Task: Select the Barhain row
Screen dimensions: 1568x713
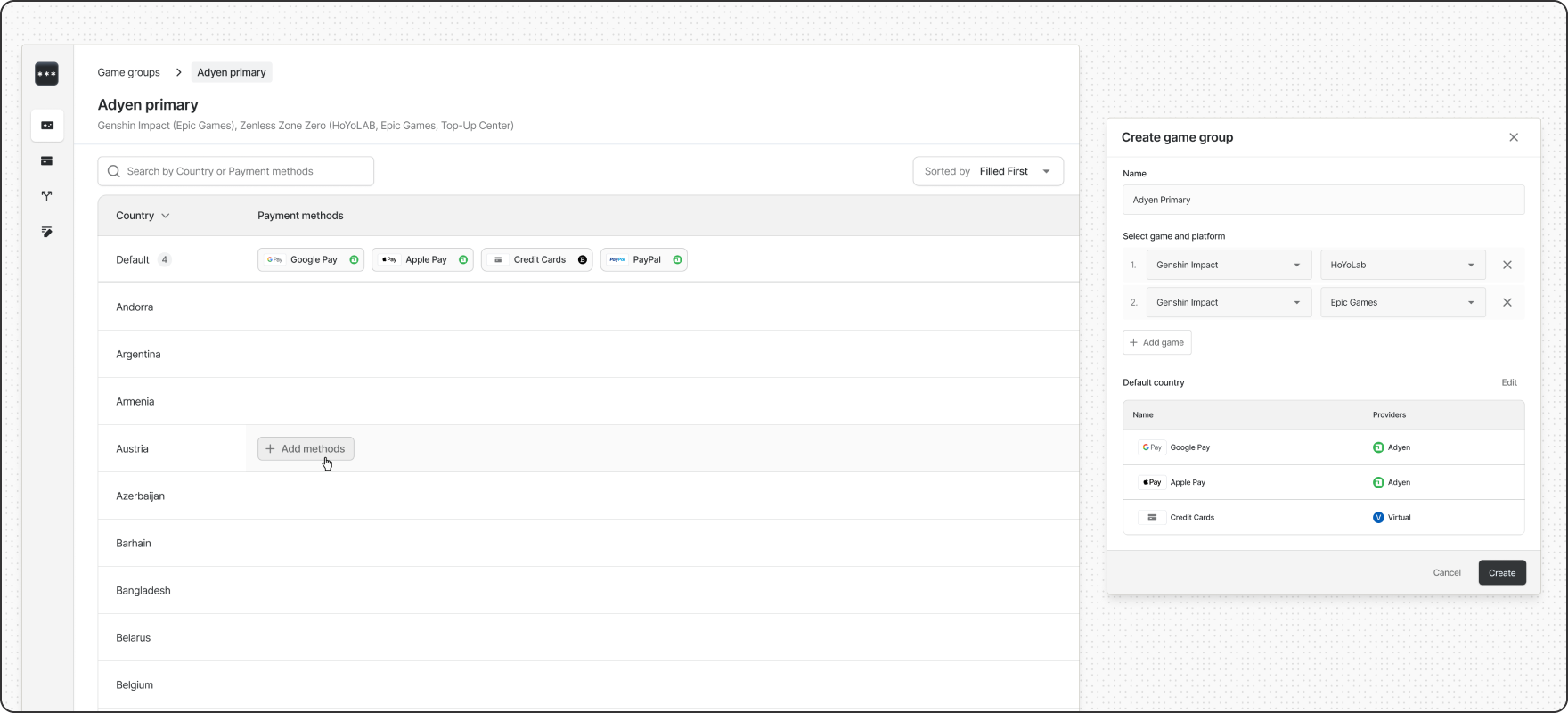Action: point(588,543)
